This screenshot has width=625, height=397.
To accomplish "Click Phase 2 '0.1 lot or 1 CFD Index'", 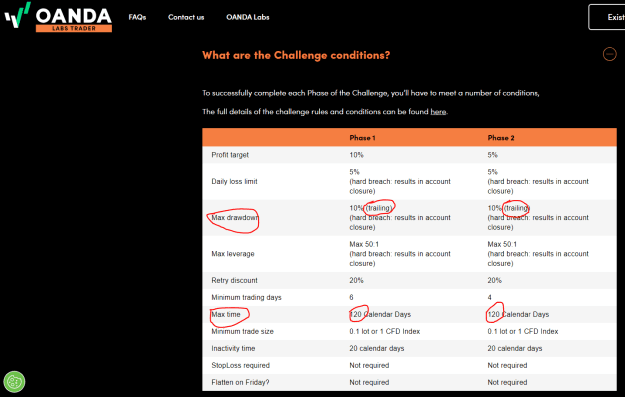I will 523,331.
